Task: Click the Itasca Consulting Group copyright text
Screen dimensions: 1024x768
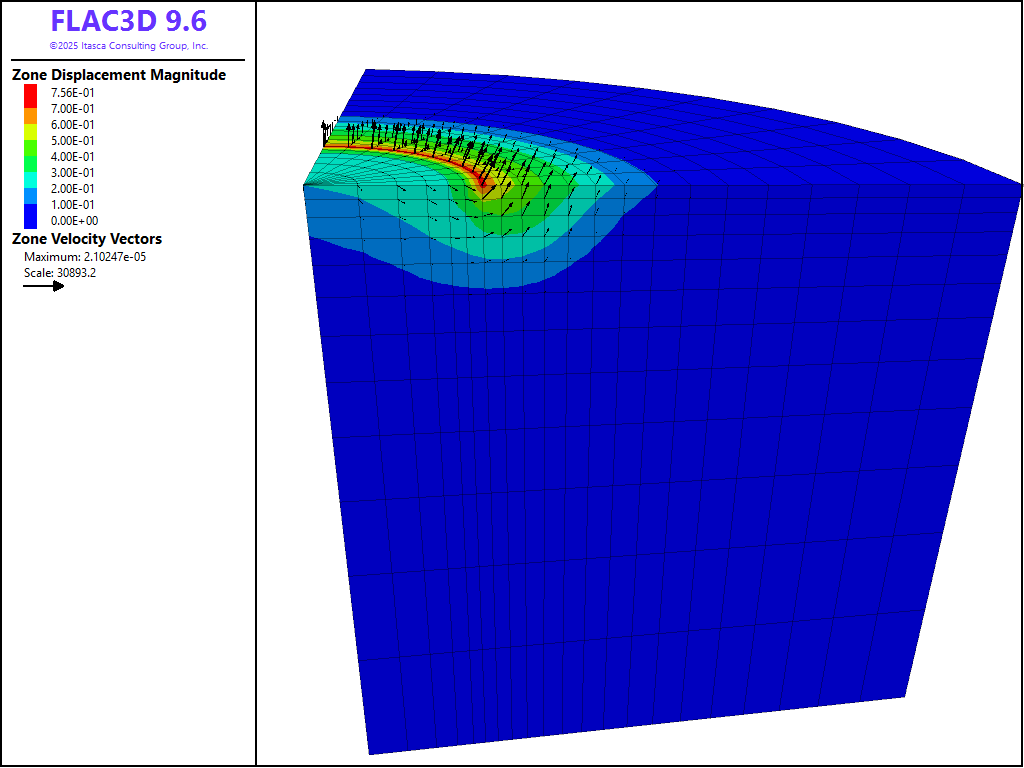Action: pyautogui.click(x=128, y=46)
